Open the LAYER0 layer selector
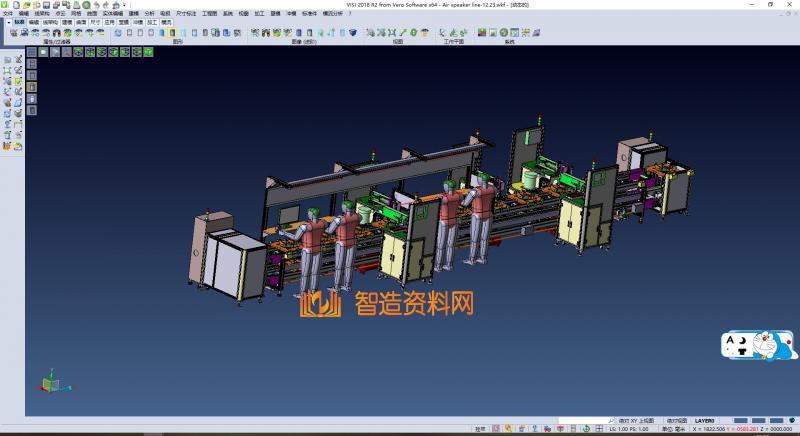This screenshot has width=800, height=436. tap(706, 420)
